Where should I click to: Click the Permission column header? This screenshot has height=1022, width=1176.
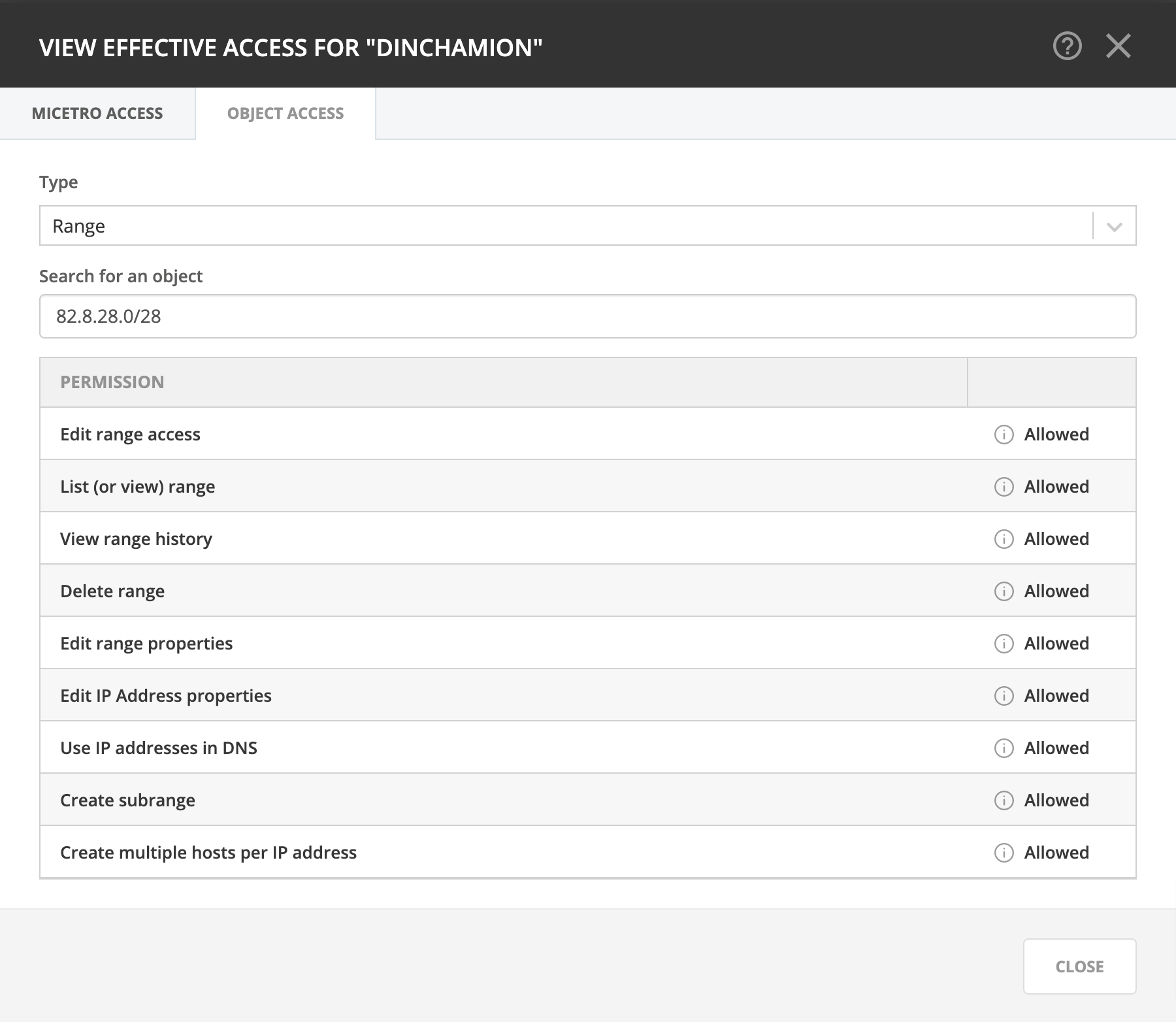click(112, 382)
